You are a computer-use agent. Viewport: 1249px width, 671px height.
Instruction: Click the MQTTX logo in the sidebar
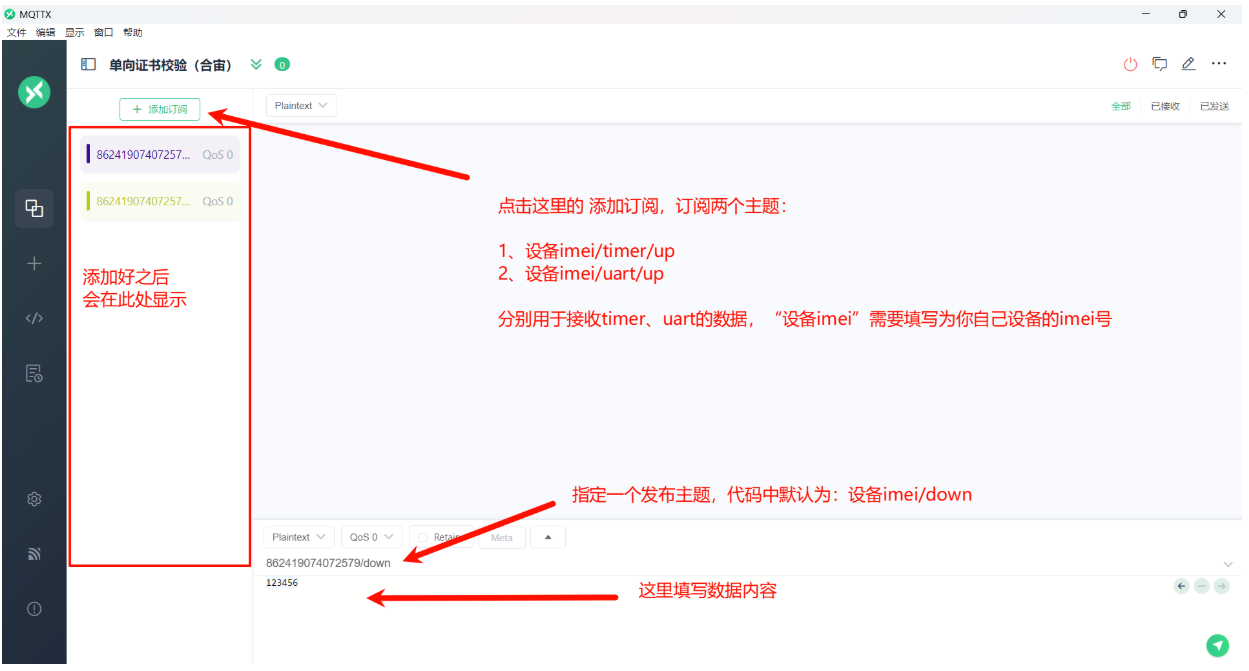click(34, 92)
